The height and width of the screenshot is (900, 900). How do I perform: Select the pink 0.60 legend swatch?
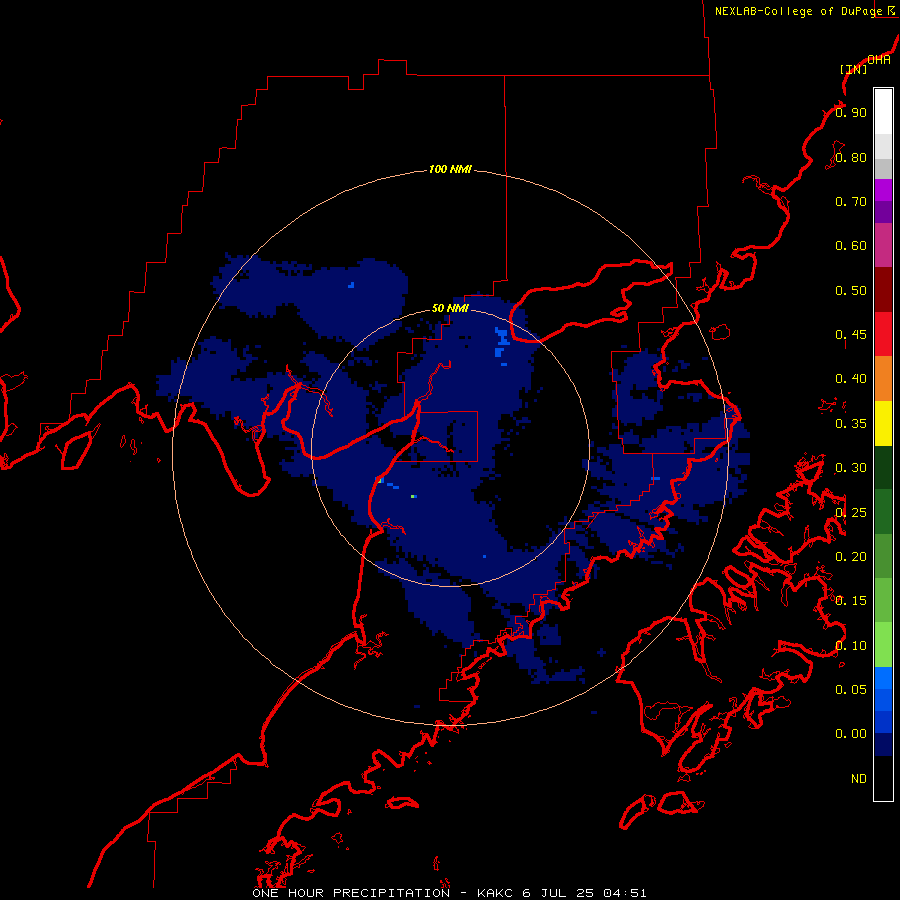[x=883, y=245]
